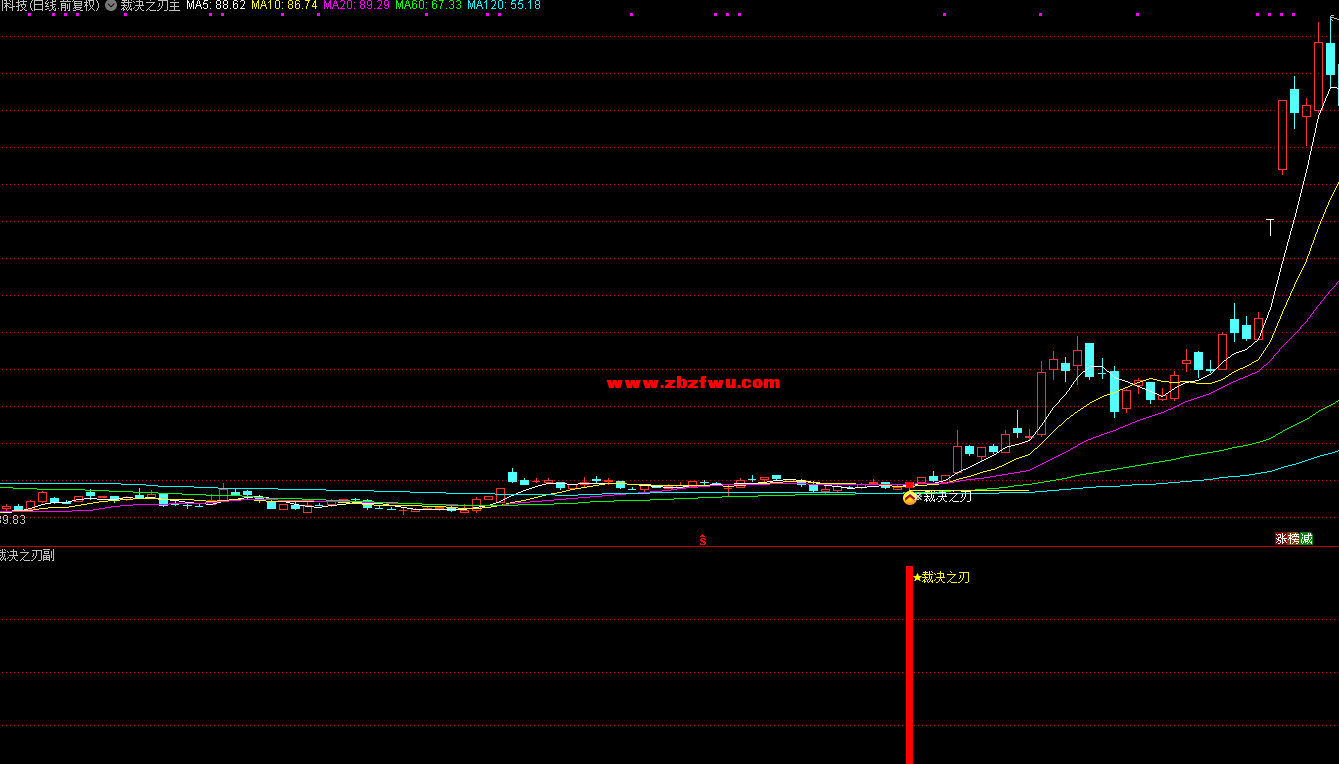Click the yellow star 裁决之刃 signal label
1339x764 pixels.
tap(941, 577)
